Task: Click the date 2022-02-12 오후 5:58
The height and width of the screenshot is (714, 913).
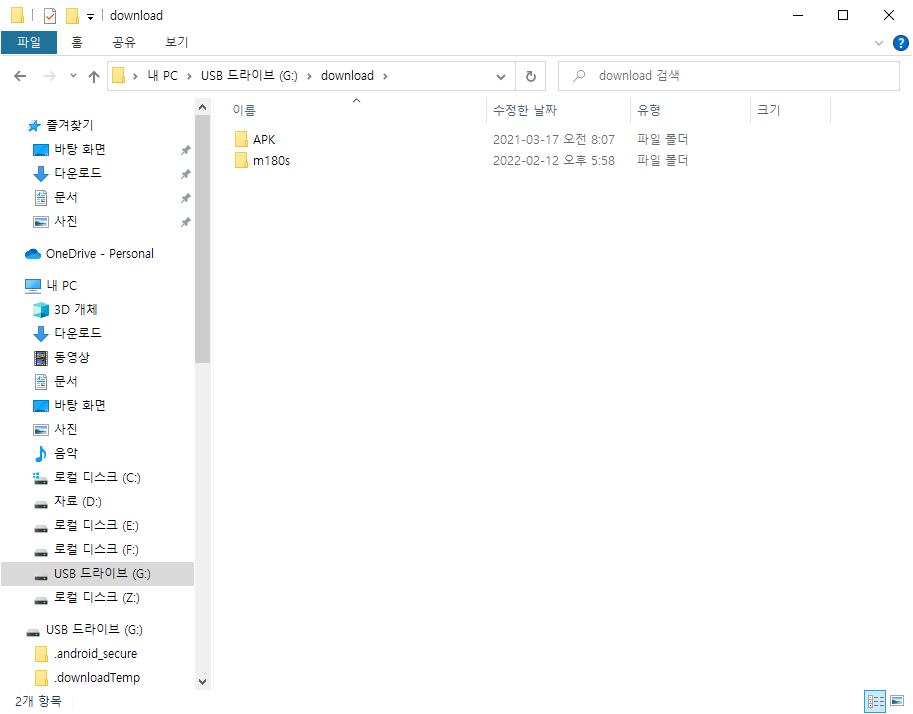Action: point(554,161)
